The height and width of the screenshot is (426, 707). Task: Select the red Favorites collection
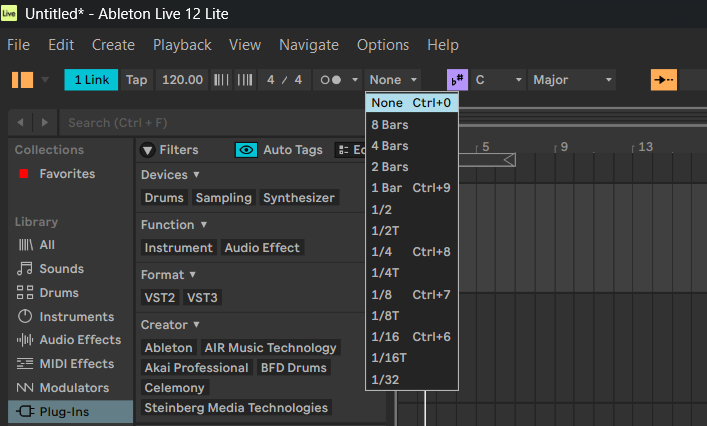[57, 174]
